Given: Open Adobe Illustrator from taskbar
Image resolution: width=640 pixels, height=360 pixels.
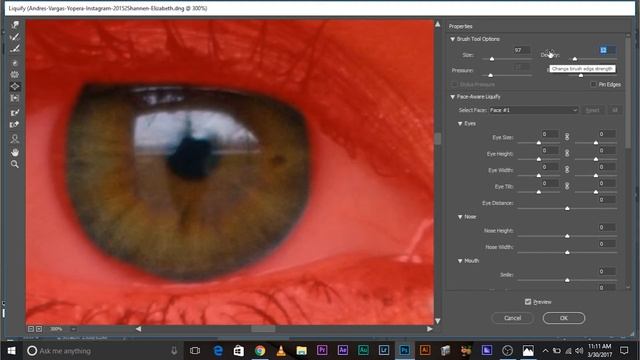Looking at the screenshot, I should click(425, 351).
